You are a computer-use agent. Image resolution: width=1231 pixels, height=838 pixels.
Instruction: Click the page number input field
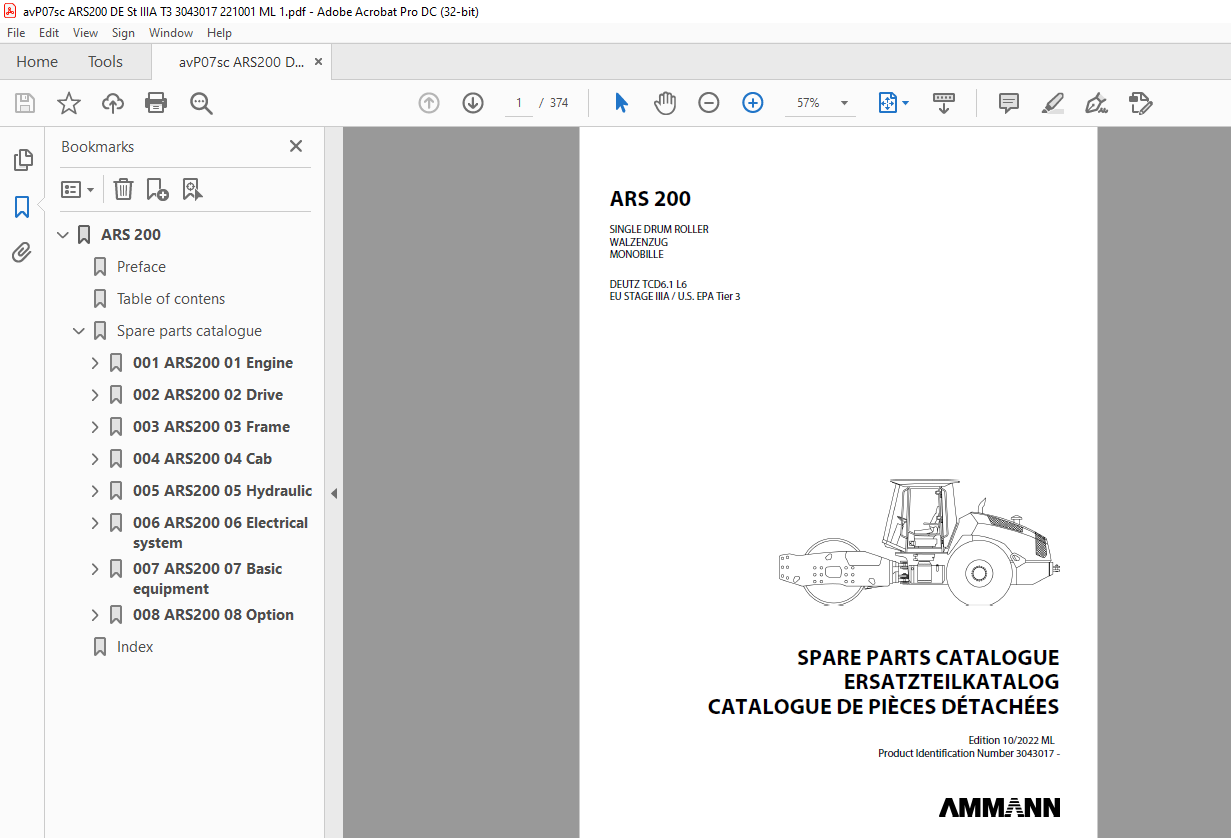click(x=519, y=103)
